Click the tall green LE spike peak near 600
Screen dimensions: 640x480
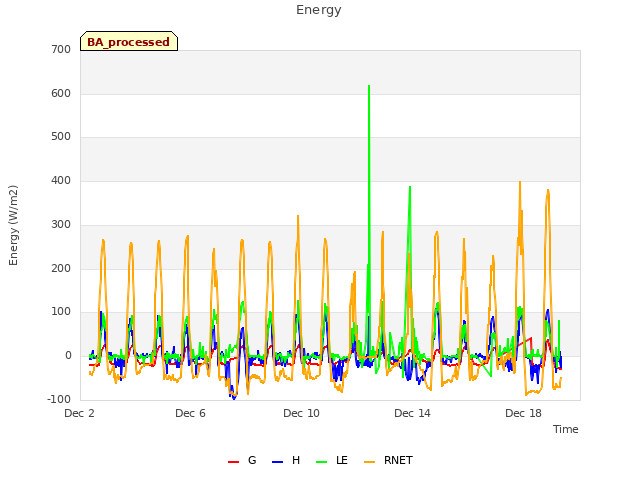point(369,86)
